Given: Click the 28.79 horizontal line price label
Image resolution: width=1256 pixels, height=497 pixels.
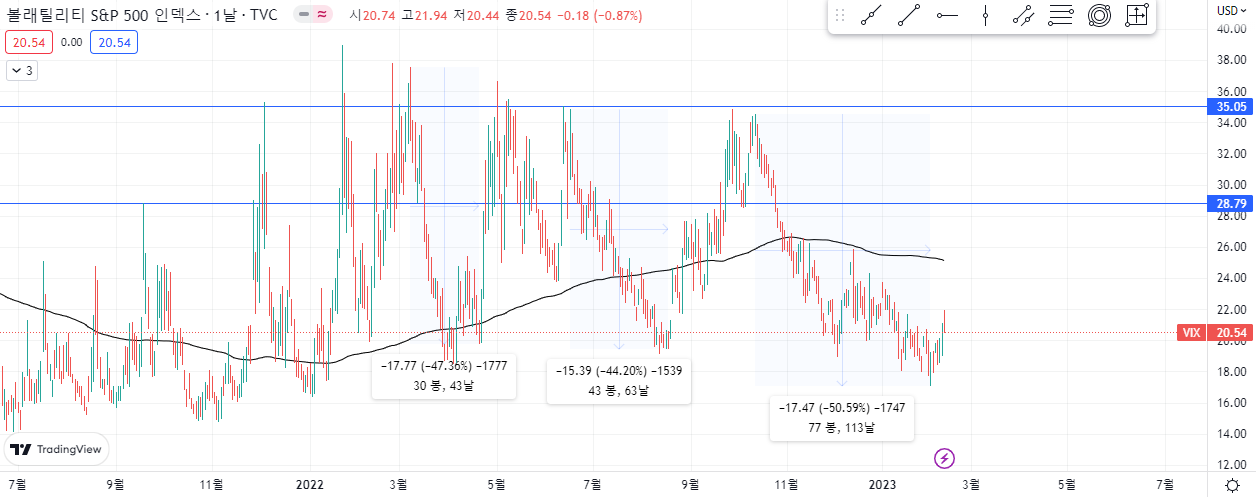Looking at the screenshot, I should point(1231,203).
